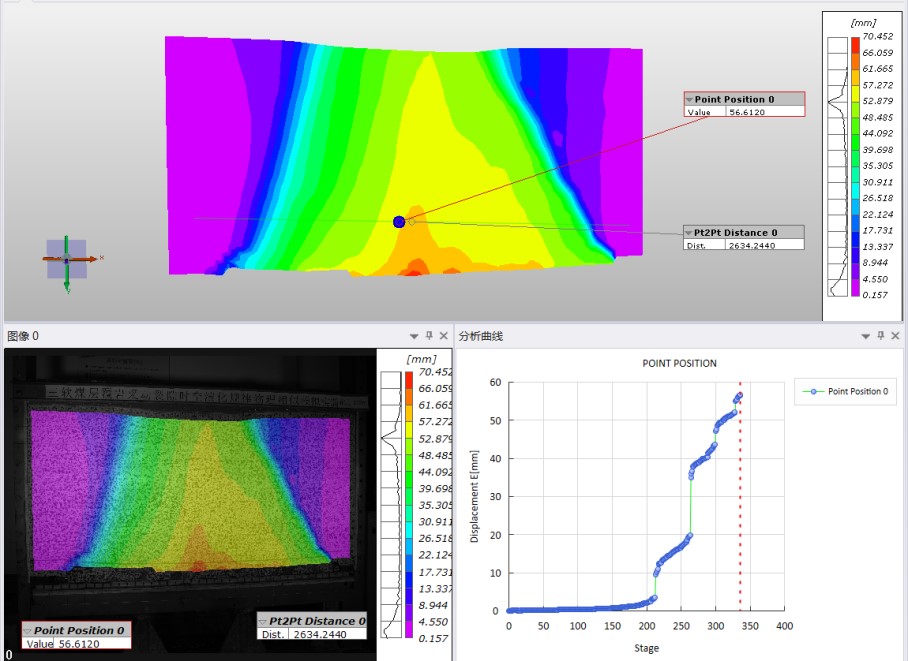Select the blue point marker on the 3D map
Screen dimensions: 908x661
pos(399,222)
